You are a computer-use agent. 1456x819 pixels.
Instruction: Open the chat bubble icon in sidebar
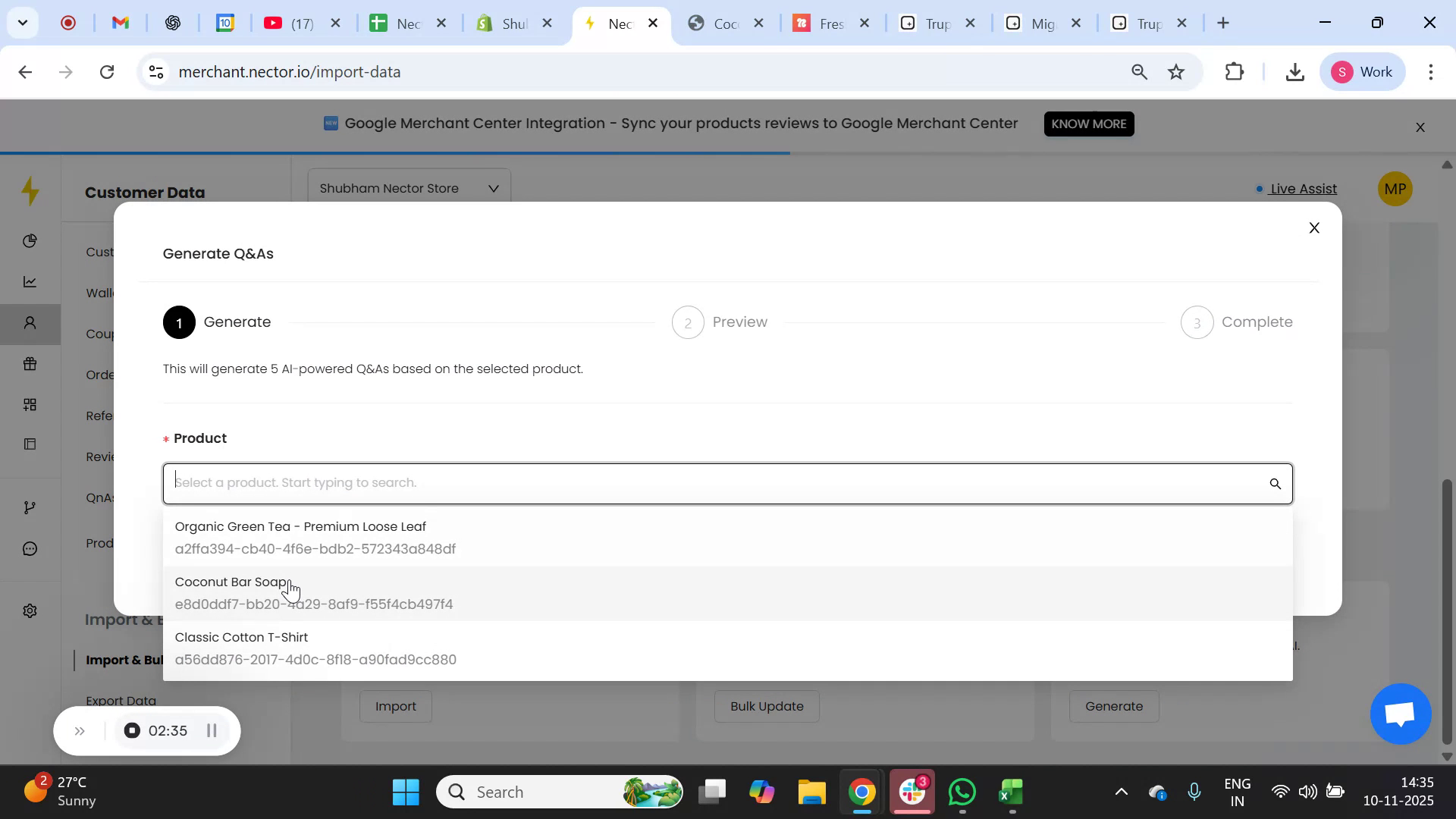click(x=30, y=548)
